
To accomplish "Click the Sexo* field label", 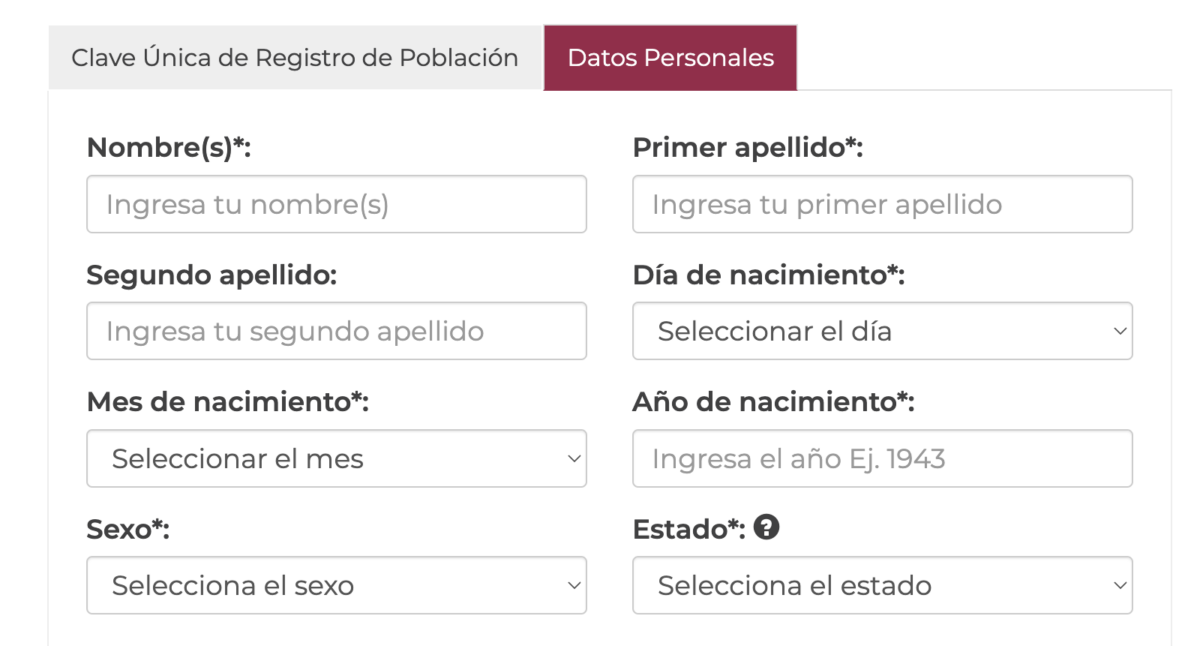I will (128, 529).
